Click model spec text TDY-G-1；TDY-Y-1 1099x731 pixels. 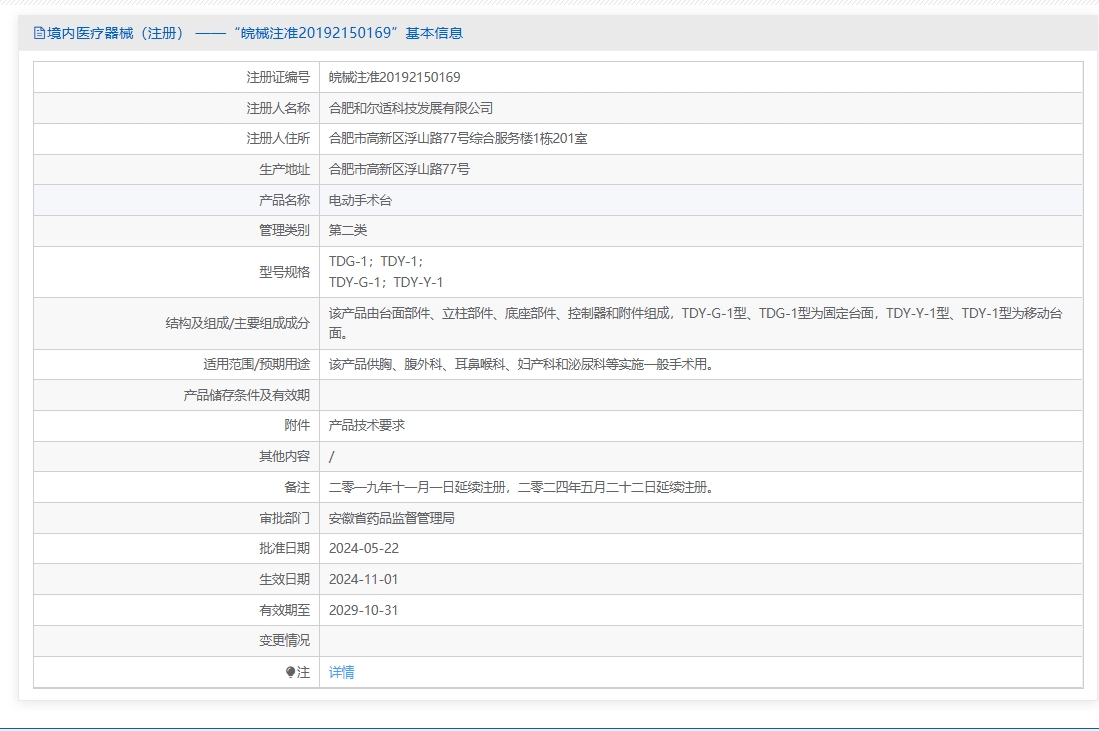coord(385,282)
